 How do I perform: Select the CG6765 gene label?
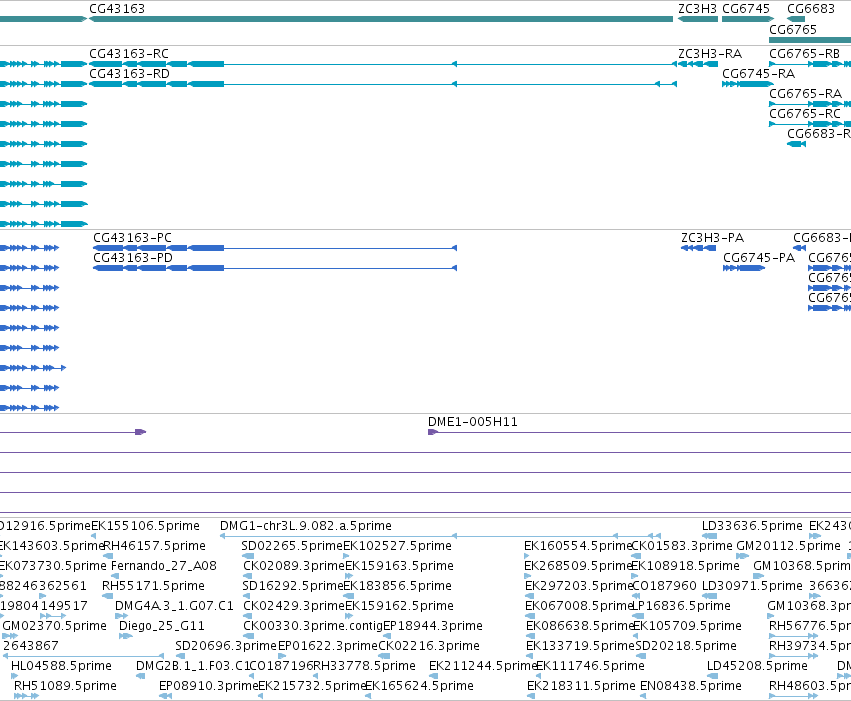(793, 29)
